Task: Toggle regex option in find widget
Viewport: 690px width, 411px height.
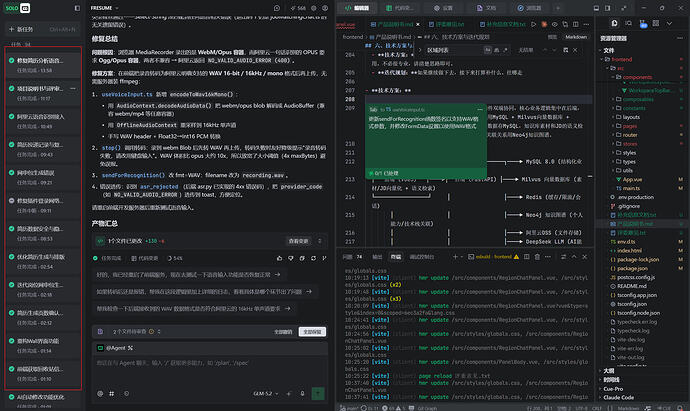Action: [x=505, y=50]
